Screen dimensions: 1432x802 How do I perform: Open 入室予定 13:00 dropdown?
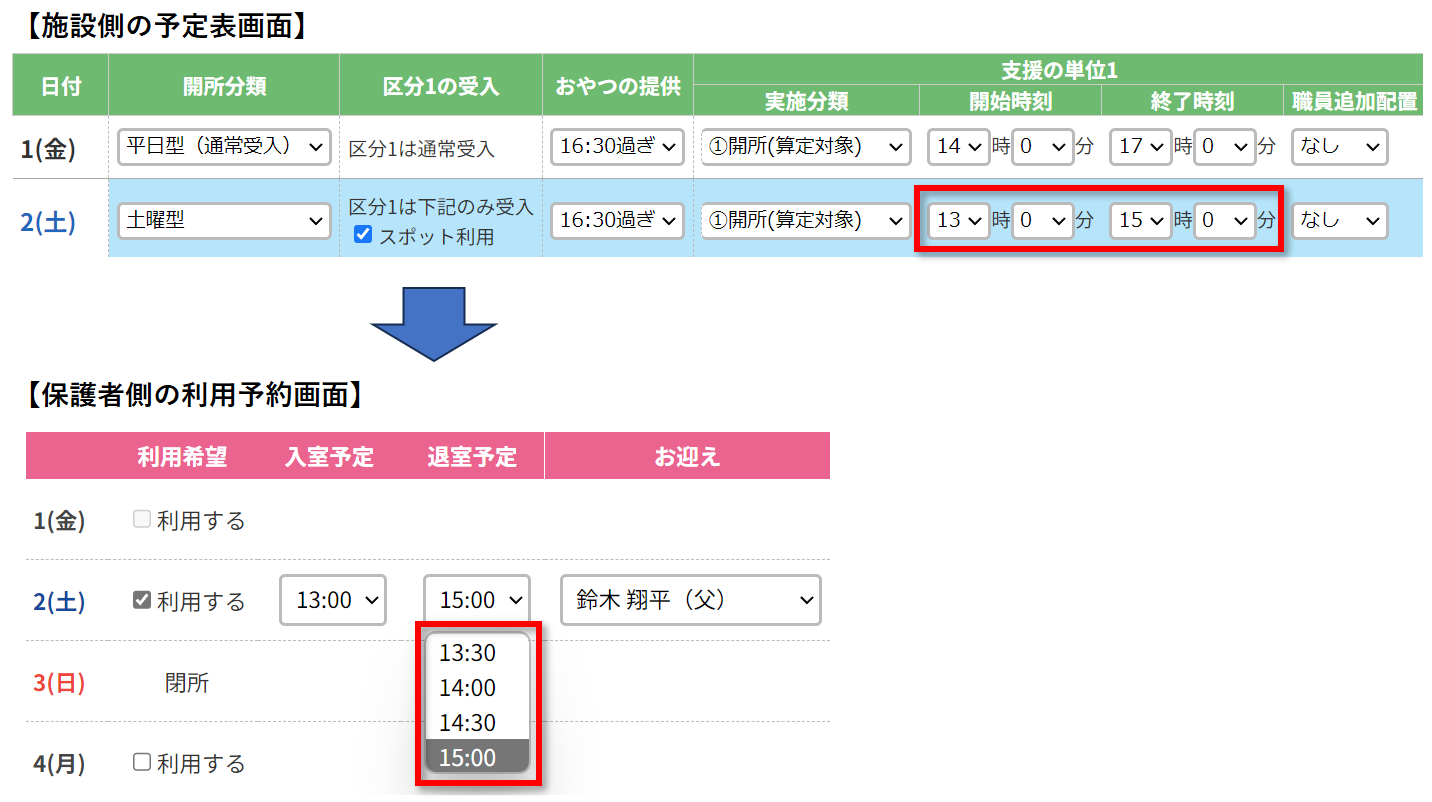click(x=333, y=601)
